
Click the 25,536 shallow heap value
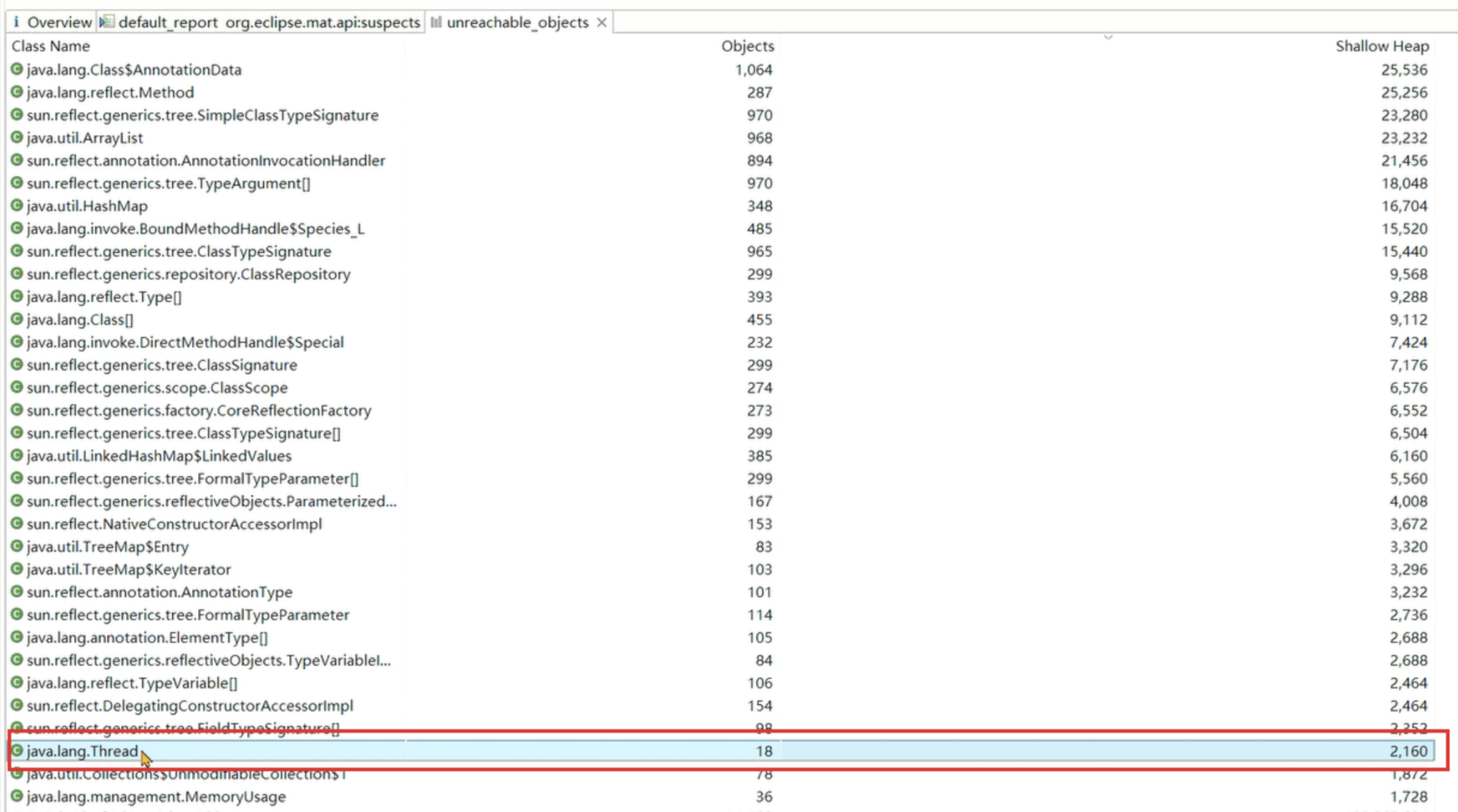click(1404, 69)
